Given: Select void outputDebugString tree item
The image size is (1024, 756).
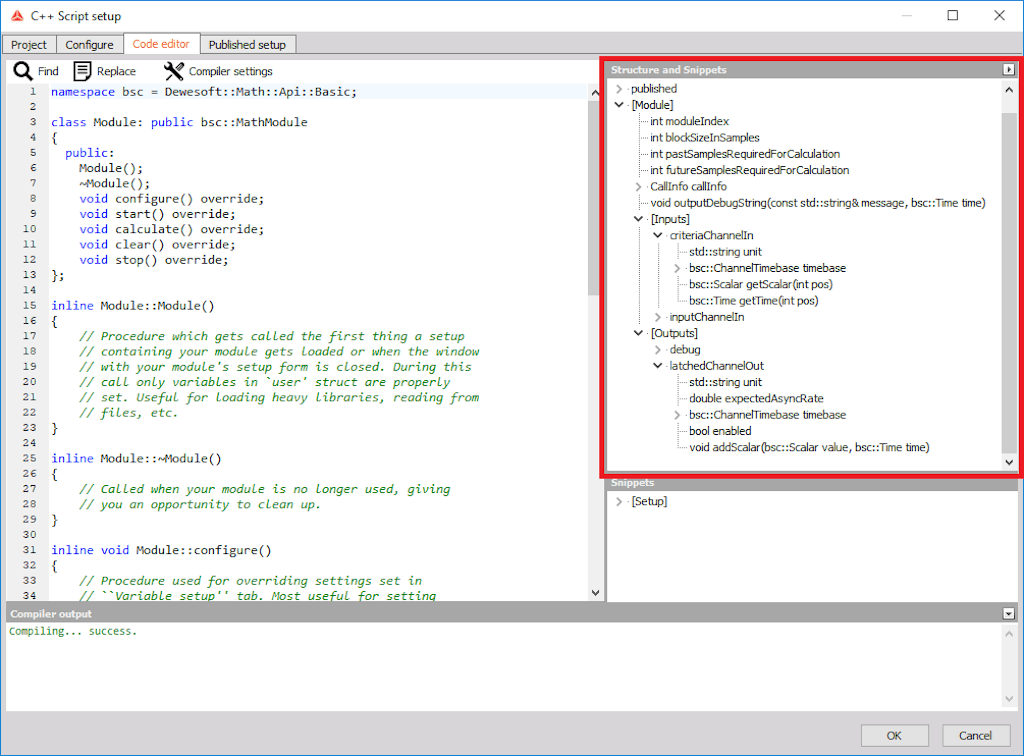Looking at the screenshot, I should (x=818, y=202).
